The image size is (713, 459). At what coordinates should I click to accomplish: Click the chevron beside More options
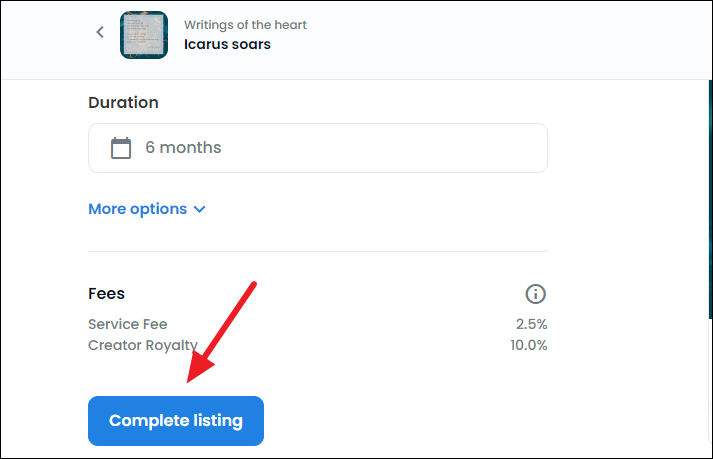(x=199, y=209)
